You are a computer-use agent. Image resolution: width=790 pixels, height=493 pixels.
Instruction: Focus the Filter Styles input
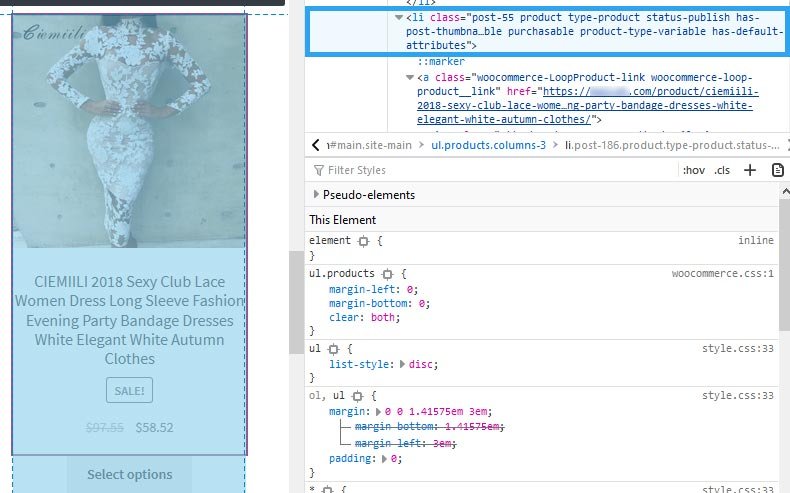point(494,170)
